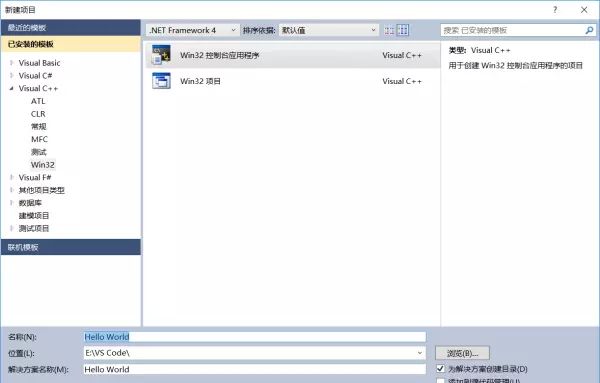Toggle 为解决方案创建目录 checkbox
The image size is (600, 383).
tap(440, 368)
